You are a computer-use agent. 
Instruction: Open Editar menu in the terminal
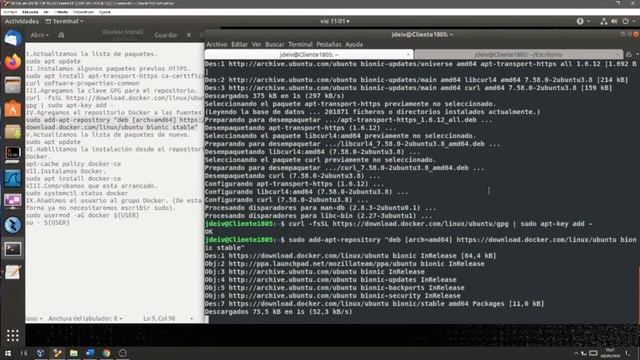tap(239, 44)
